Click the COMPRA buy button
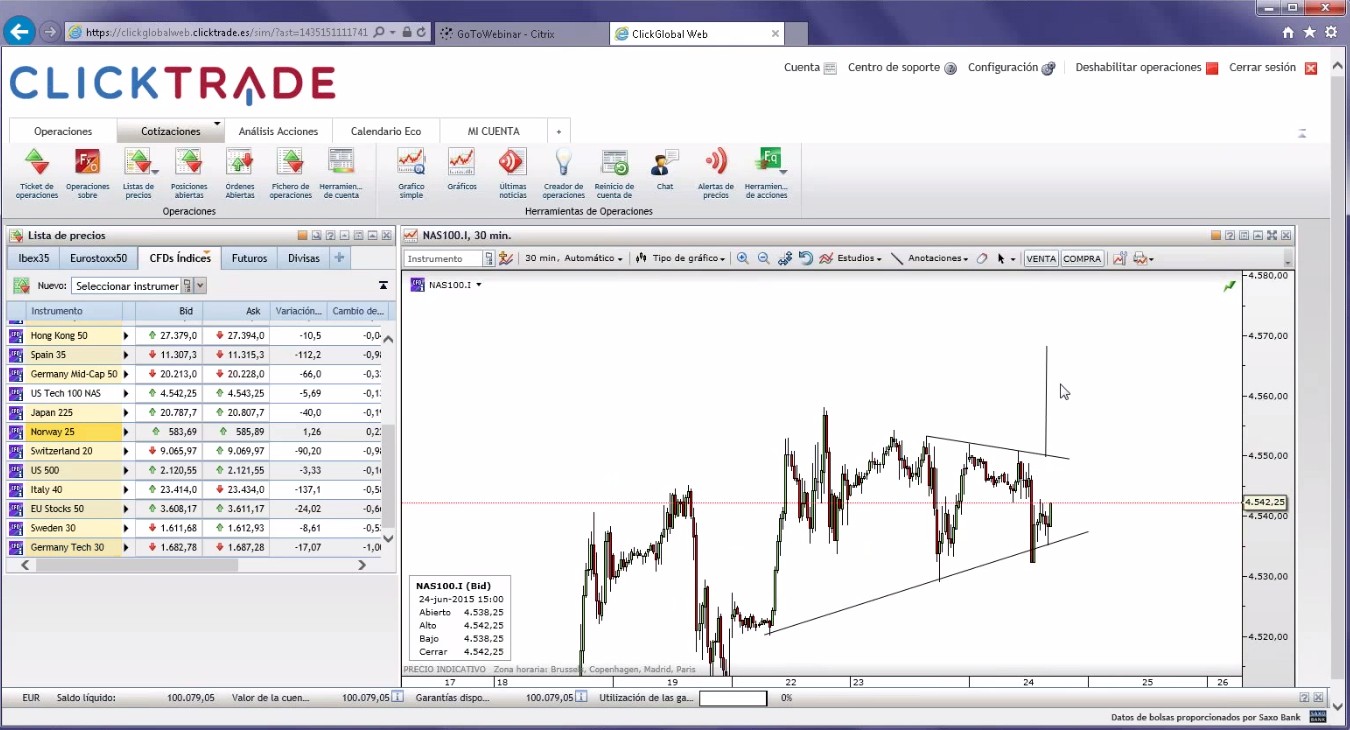1350x730 pixels. point(1082,258)
